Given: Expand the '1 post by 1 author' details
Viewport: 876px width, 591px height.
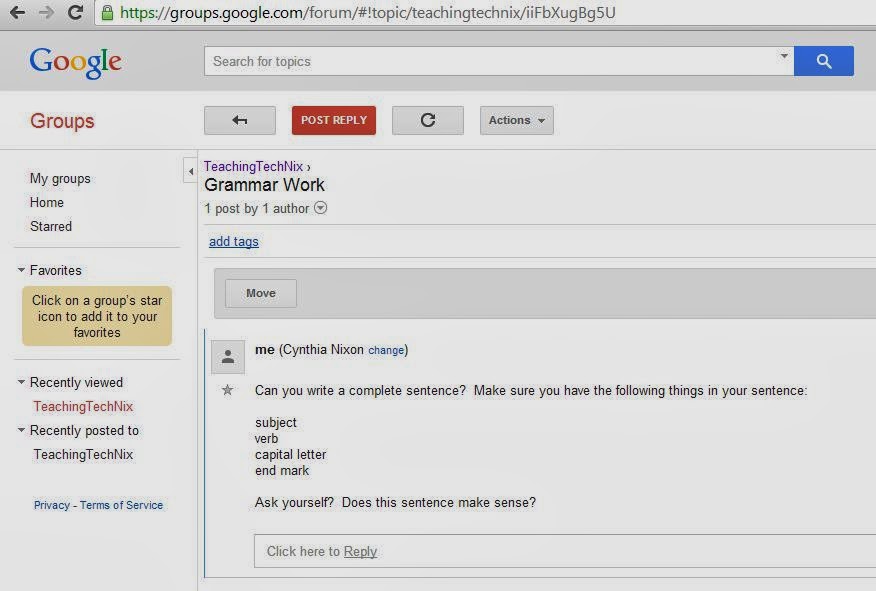Looking at the screenshot, I should [x=320, y=208].
